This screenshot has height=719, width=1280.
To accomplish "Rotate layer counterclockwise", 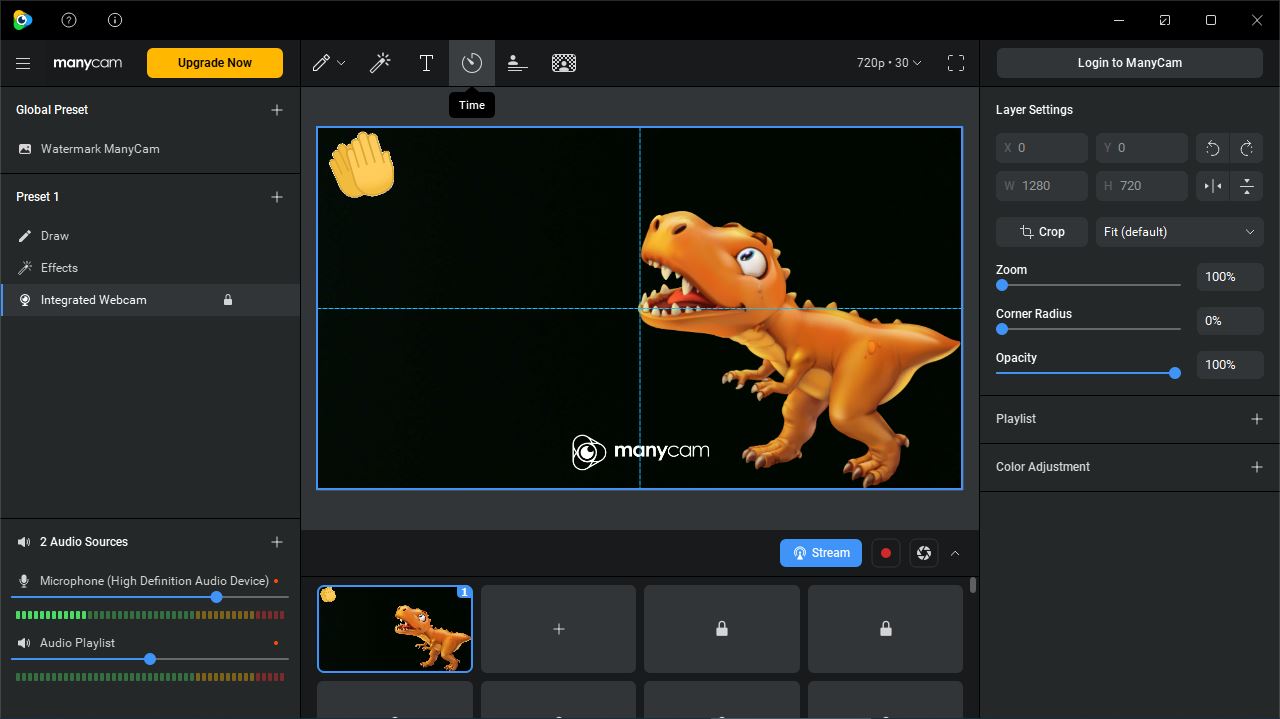I will point(1213,148).
